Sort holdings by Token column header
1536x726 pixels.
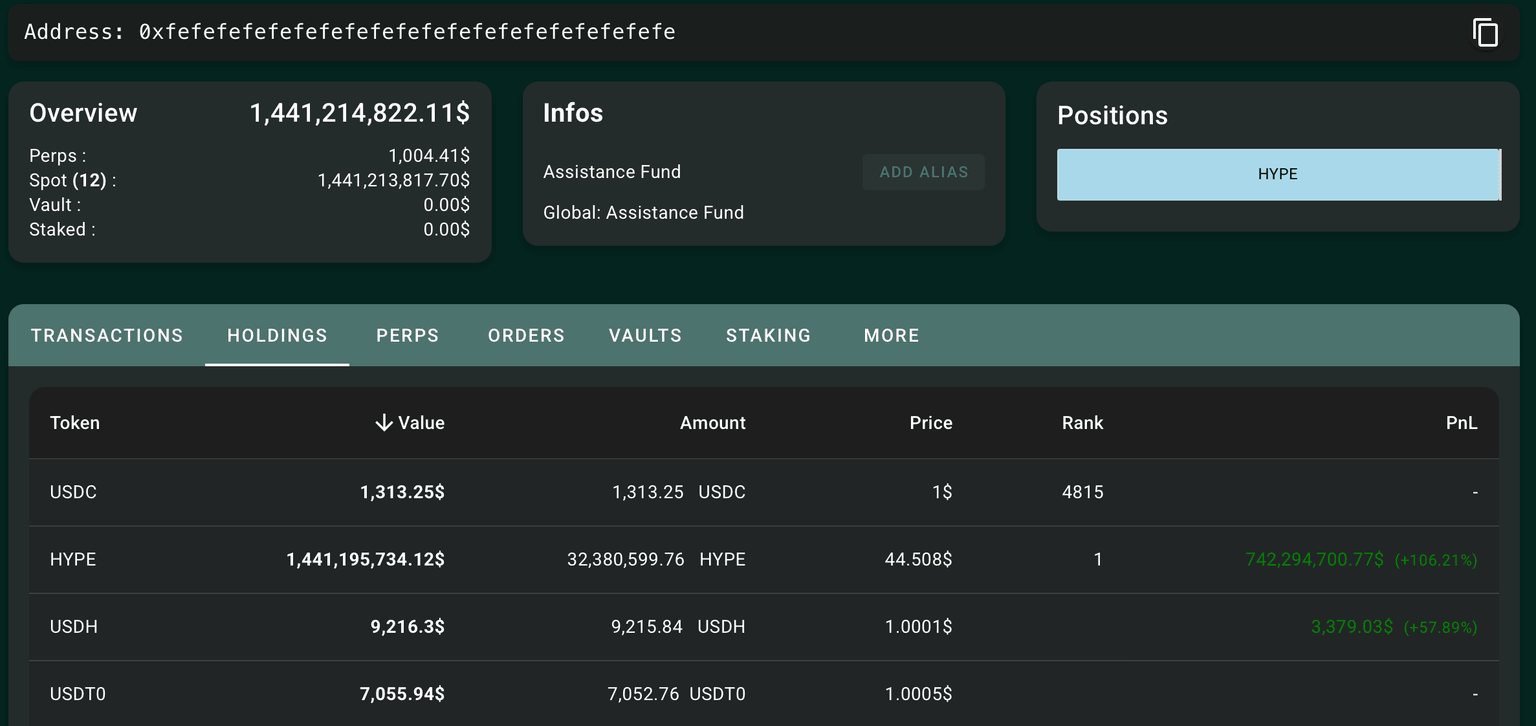(x=75, y=423)
